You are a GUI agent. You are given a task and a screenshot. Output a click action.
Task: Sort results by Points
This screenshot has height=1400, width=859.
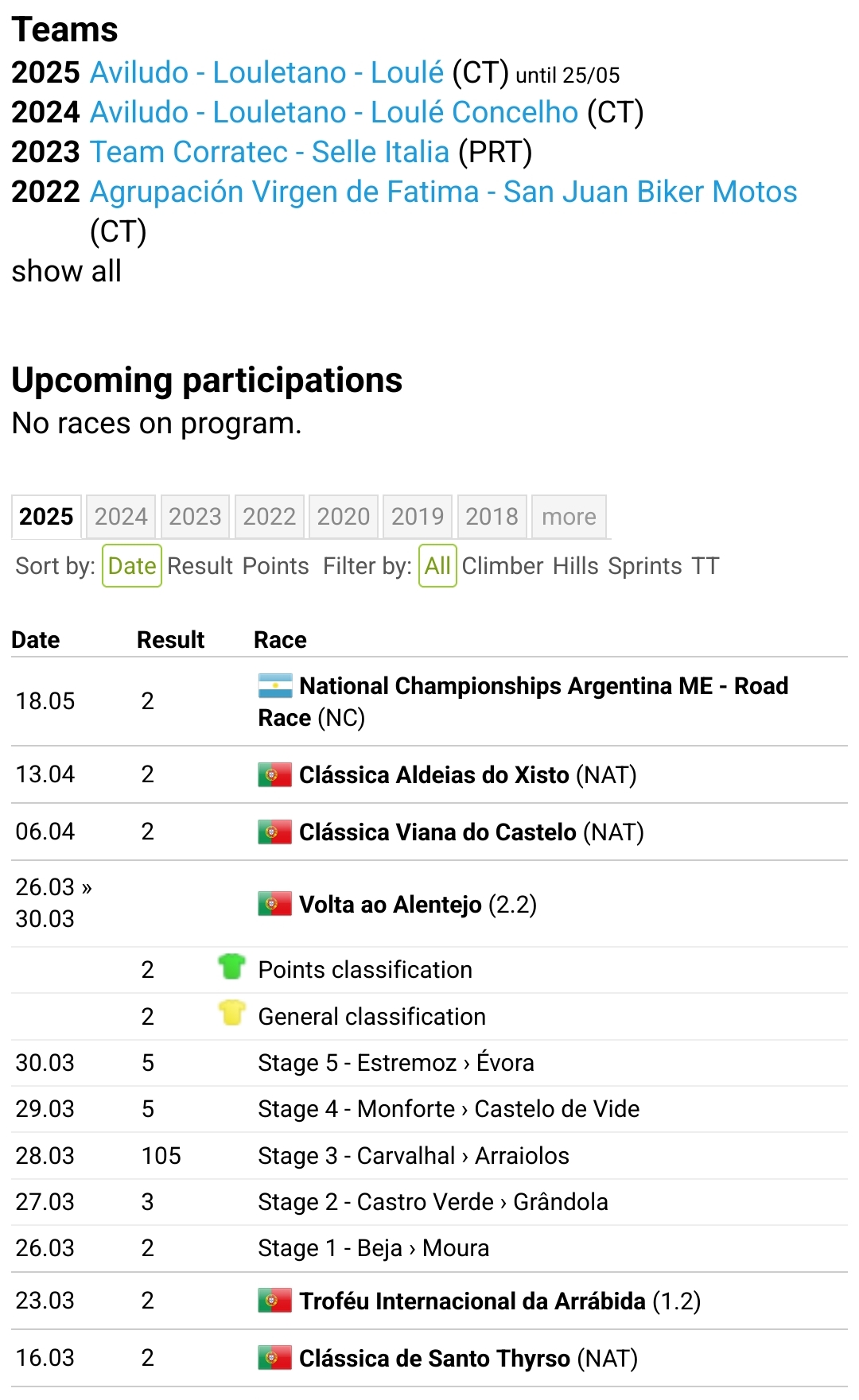pyautogui.click(x=275, y=566)
